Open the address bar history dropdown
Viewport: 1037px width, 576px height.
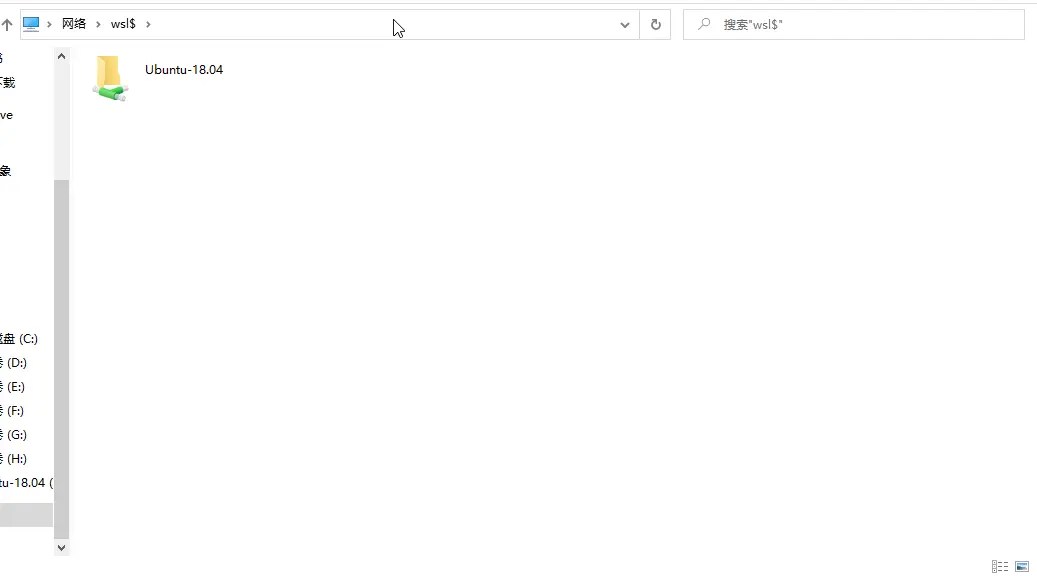point(624,25)
